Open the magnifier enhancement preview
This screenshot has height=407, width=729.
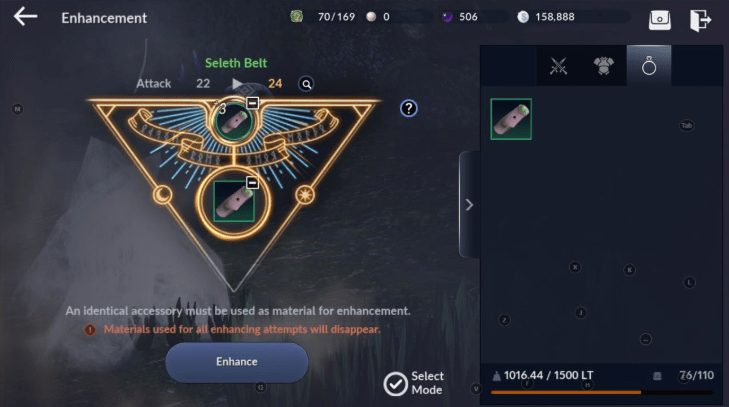click(x=306, y=84)
